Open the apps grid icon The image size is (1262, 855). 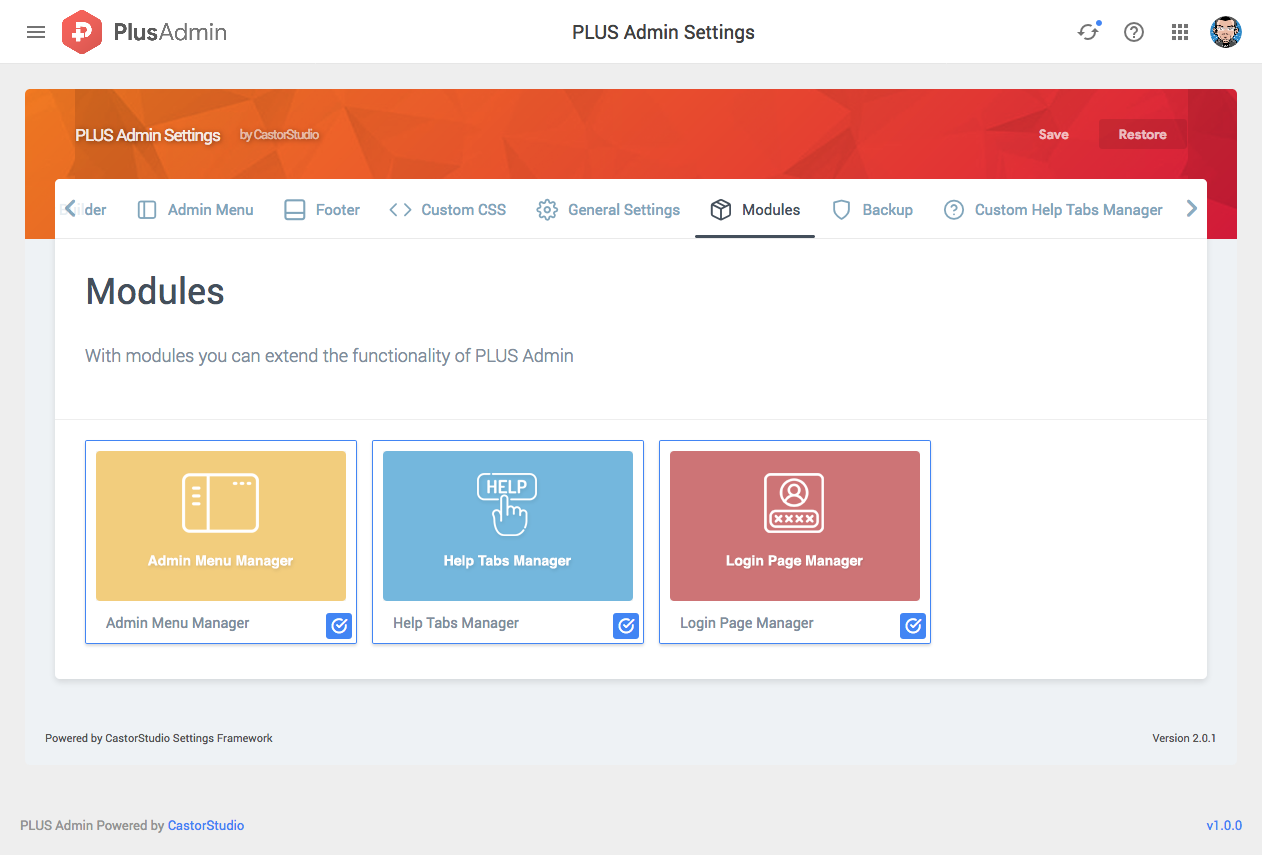pyautogui.click(x=1179, y=32)
